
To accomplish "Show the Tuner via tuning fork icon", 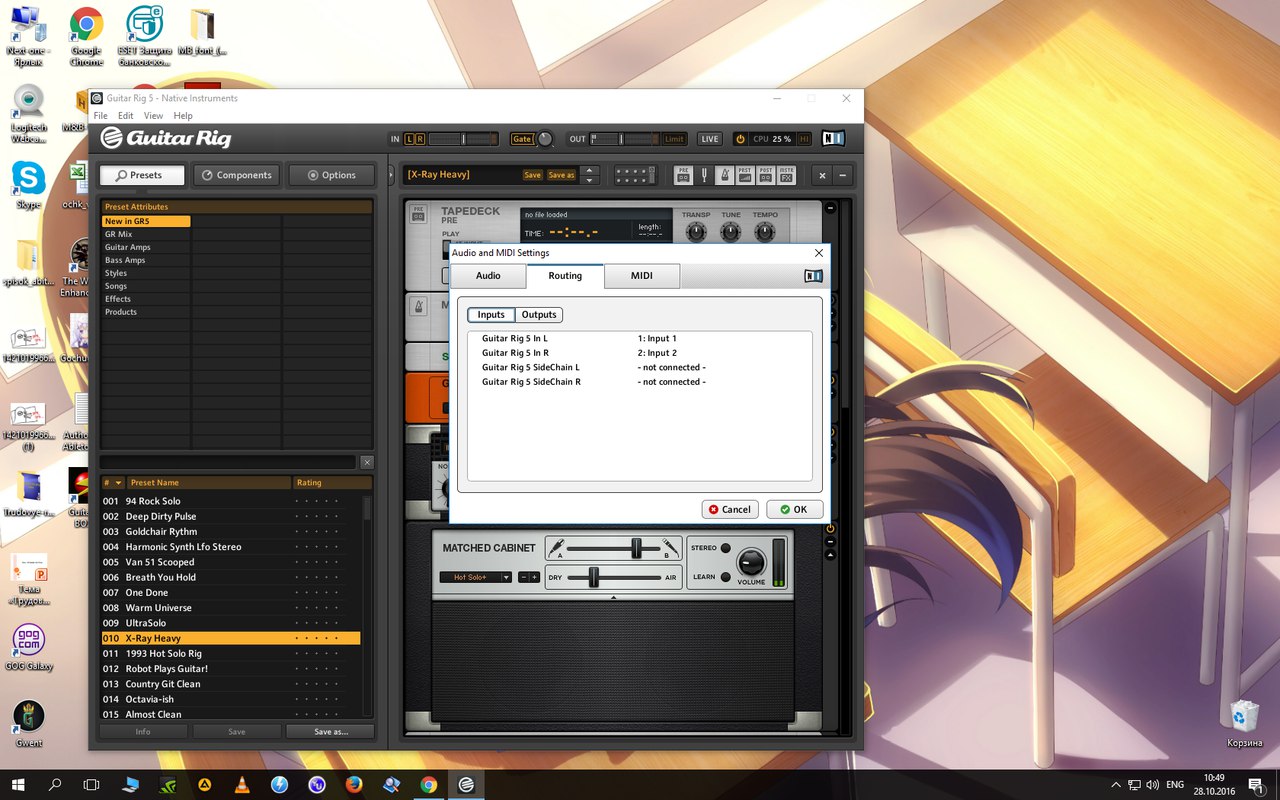I will pos(704,174).
